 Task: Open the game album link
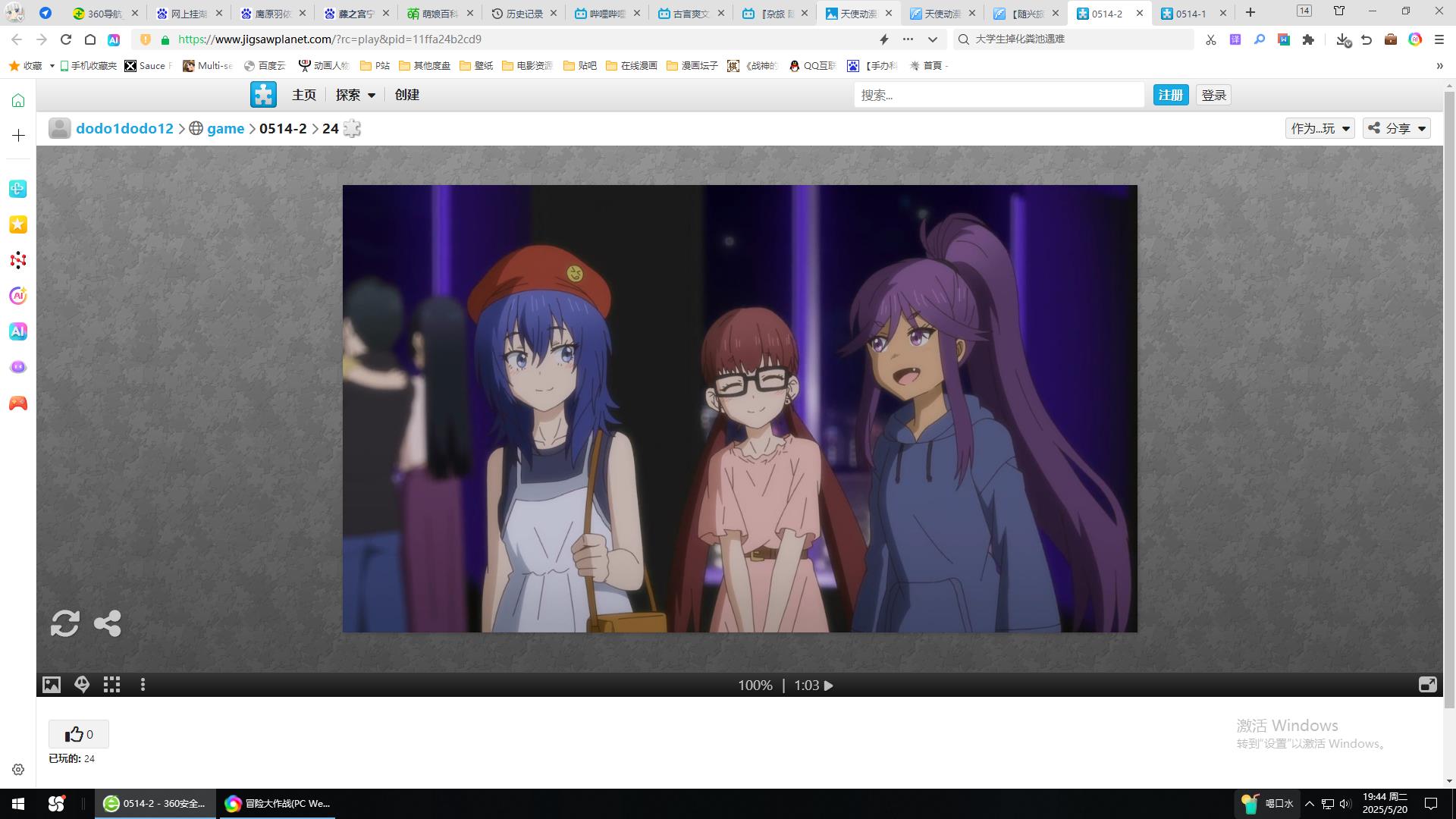pyautogui.click(x=226, y=128)
